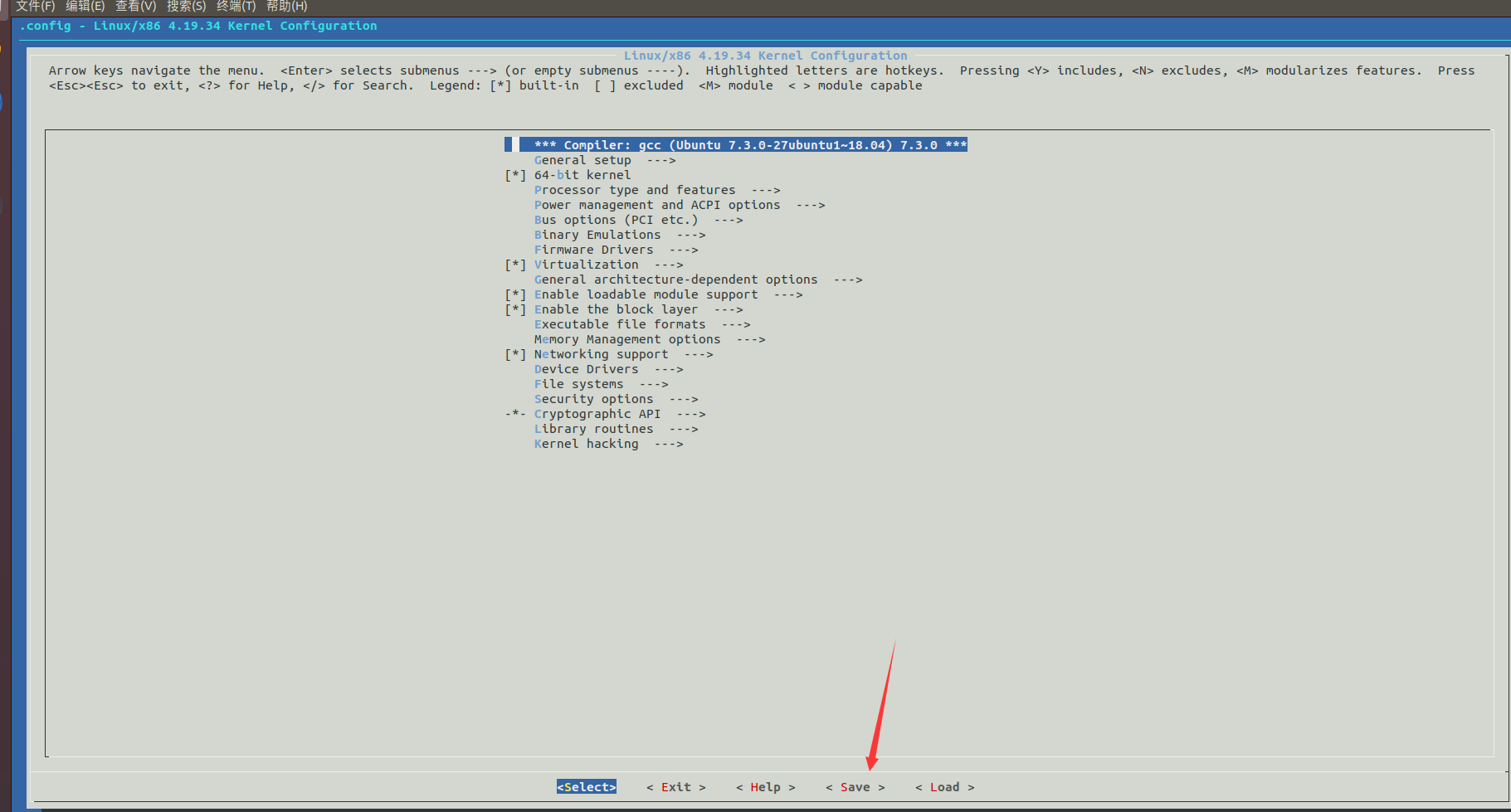
Task: Open the 终端(T) terminal menu
Action: (x=236, y=7)
